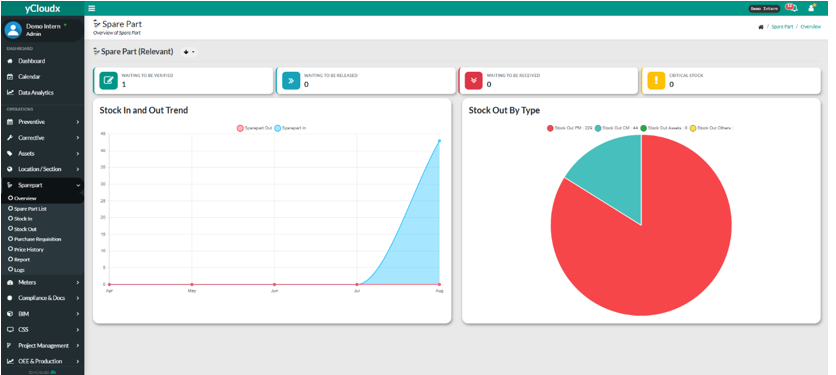Click the Location / Section globe icon

click(10, 169)
